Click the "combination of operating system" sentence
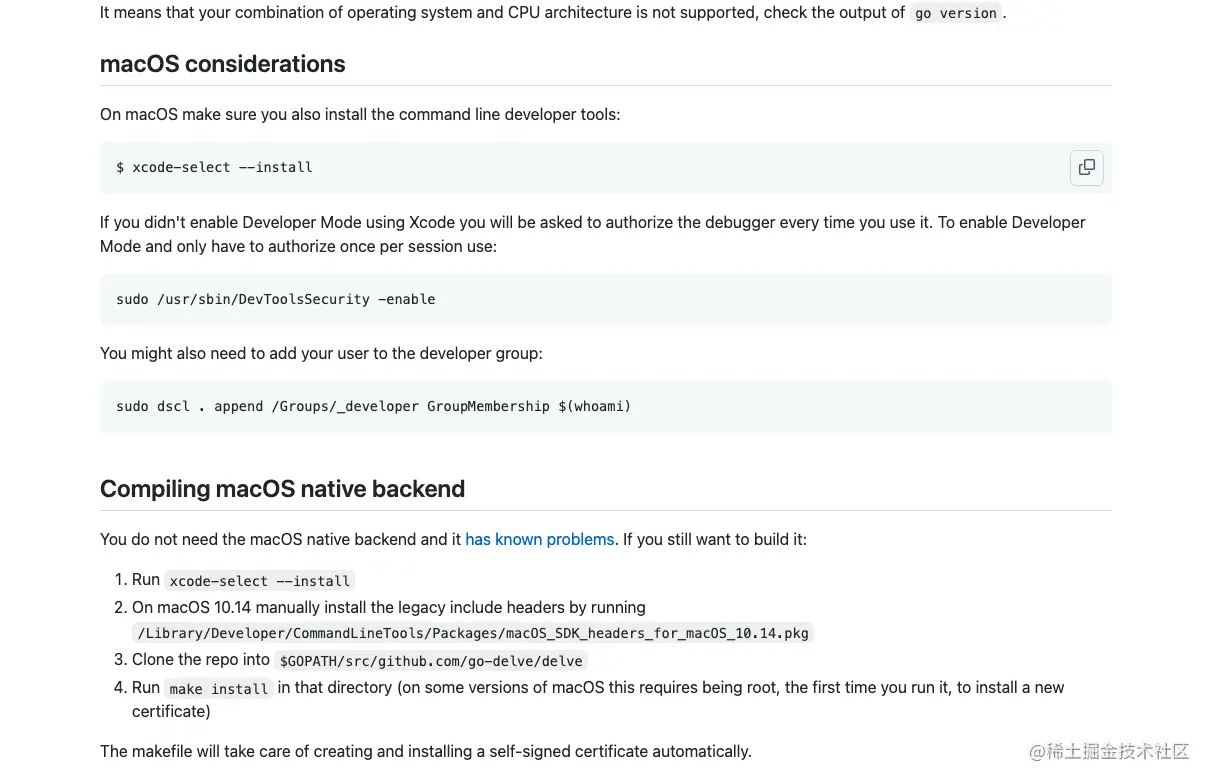 click(x=502, y=13)
